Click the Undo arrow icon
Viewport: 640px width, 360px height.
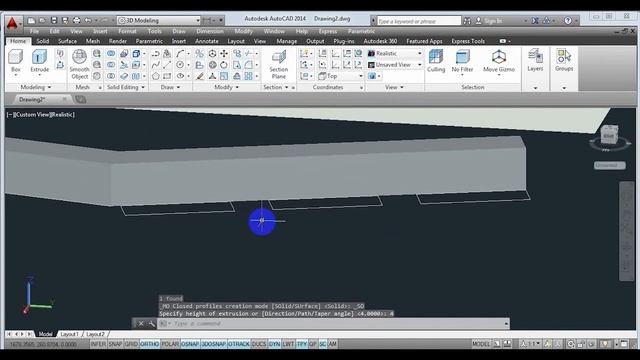[87, 20]
